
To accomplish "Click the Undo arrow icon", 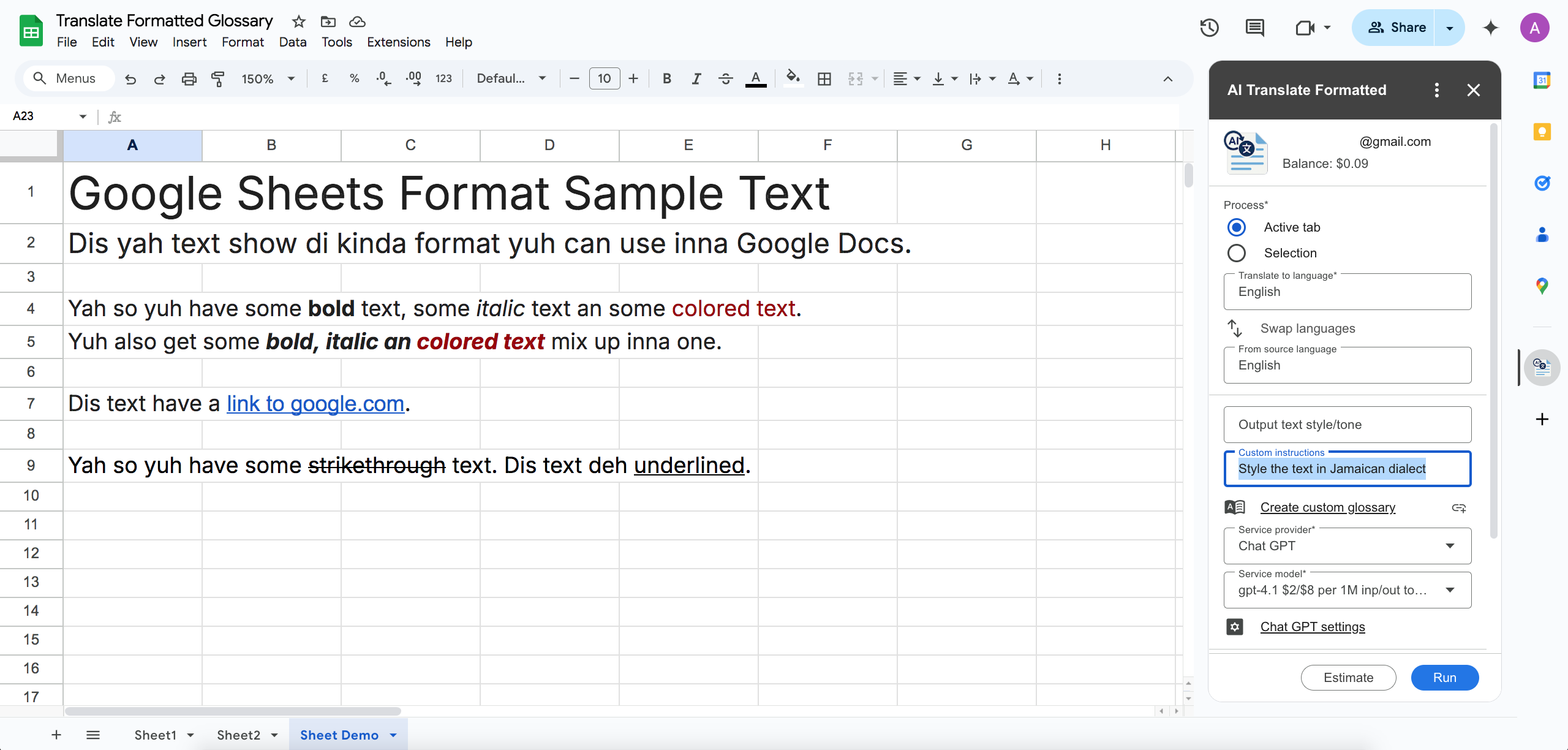I will 130,79.
